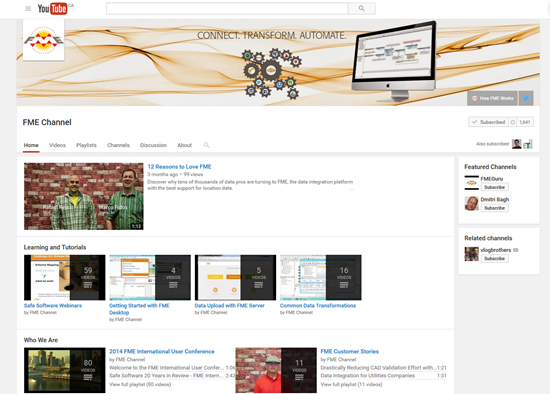Click View full playlist (80 videos)
Image resolution: width=550 pixels, height=394 pixels.
pos(140,385)
